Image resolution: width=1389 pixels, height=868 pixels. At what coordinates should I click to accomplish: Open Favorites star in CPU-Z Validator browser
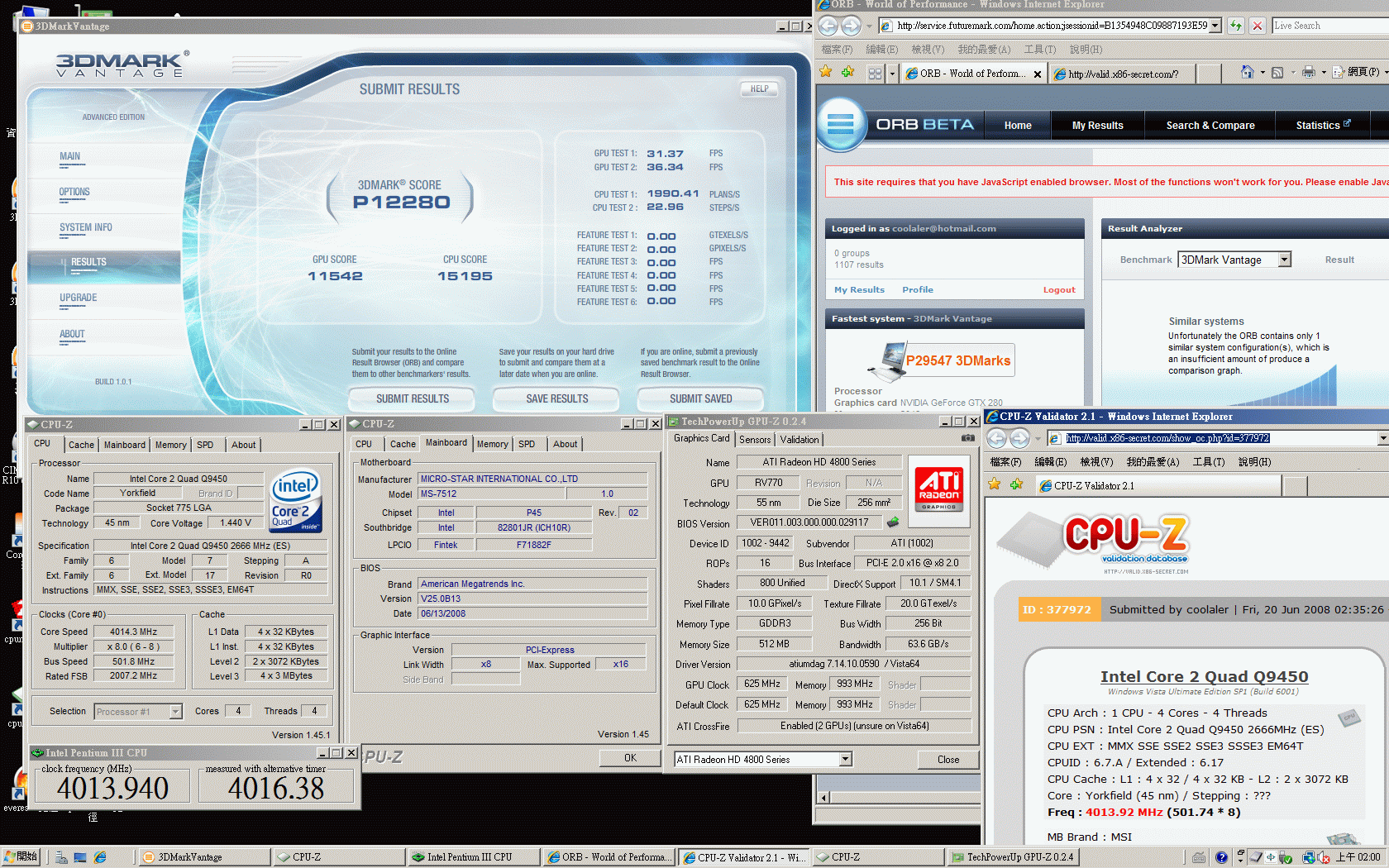point(994,484)
